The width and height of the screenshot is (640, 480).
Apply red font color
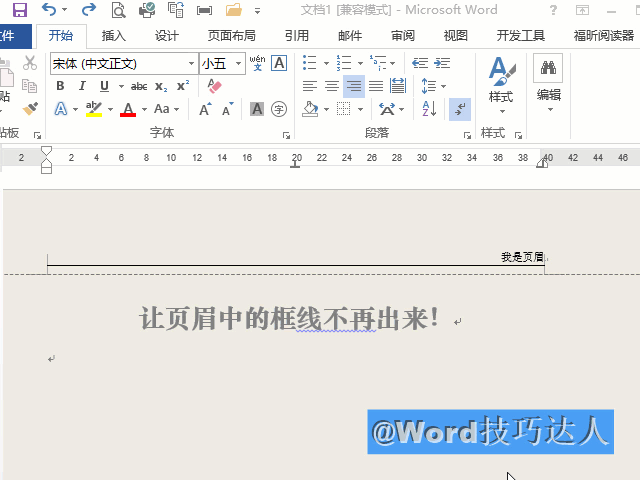[x=128, y=109]
